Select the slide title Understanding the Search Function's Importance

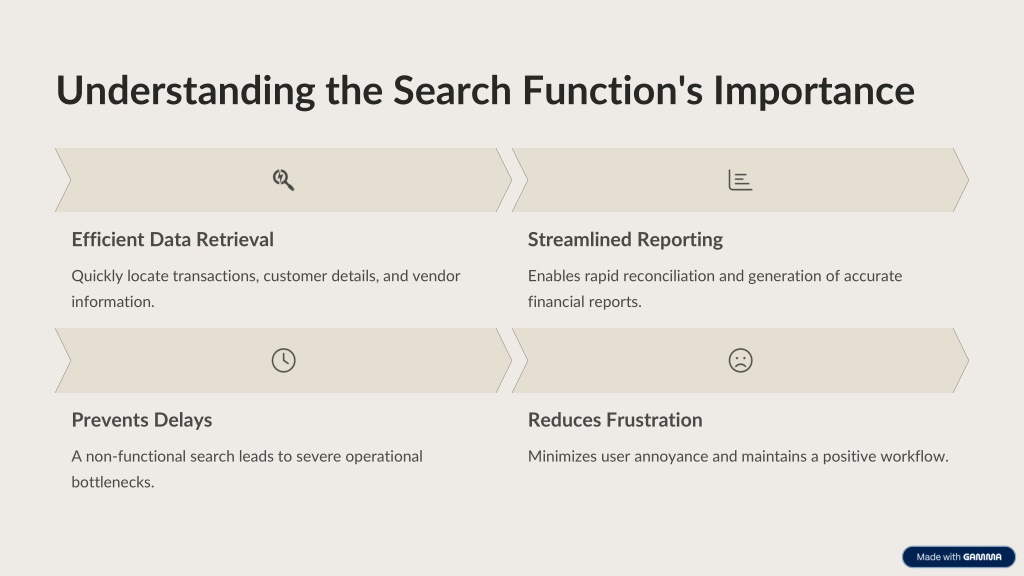pyautogui.click(x=485, y=90)
